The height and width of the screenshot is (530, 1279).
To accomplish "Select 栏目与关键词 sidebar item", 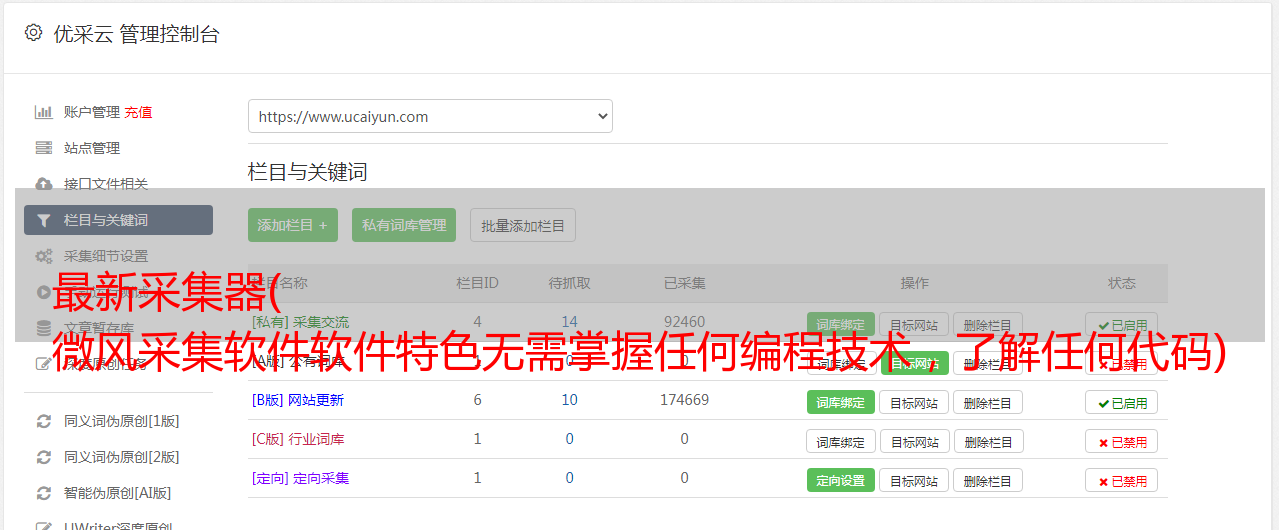I will tap(118, 220).
